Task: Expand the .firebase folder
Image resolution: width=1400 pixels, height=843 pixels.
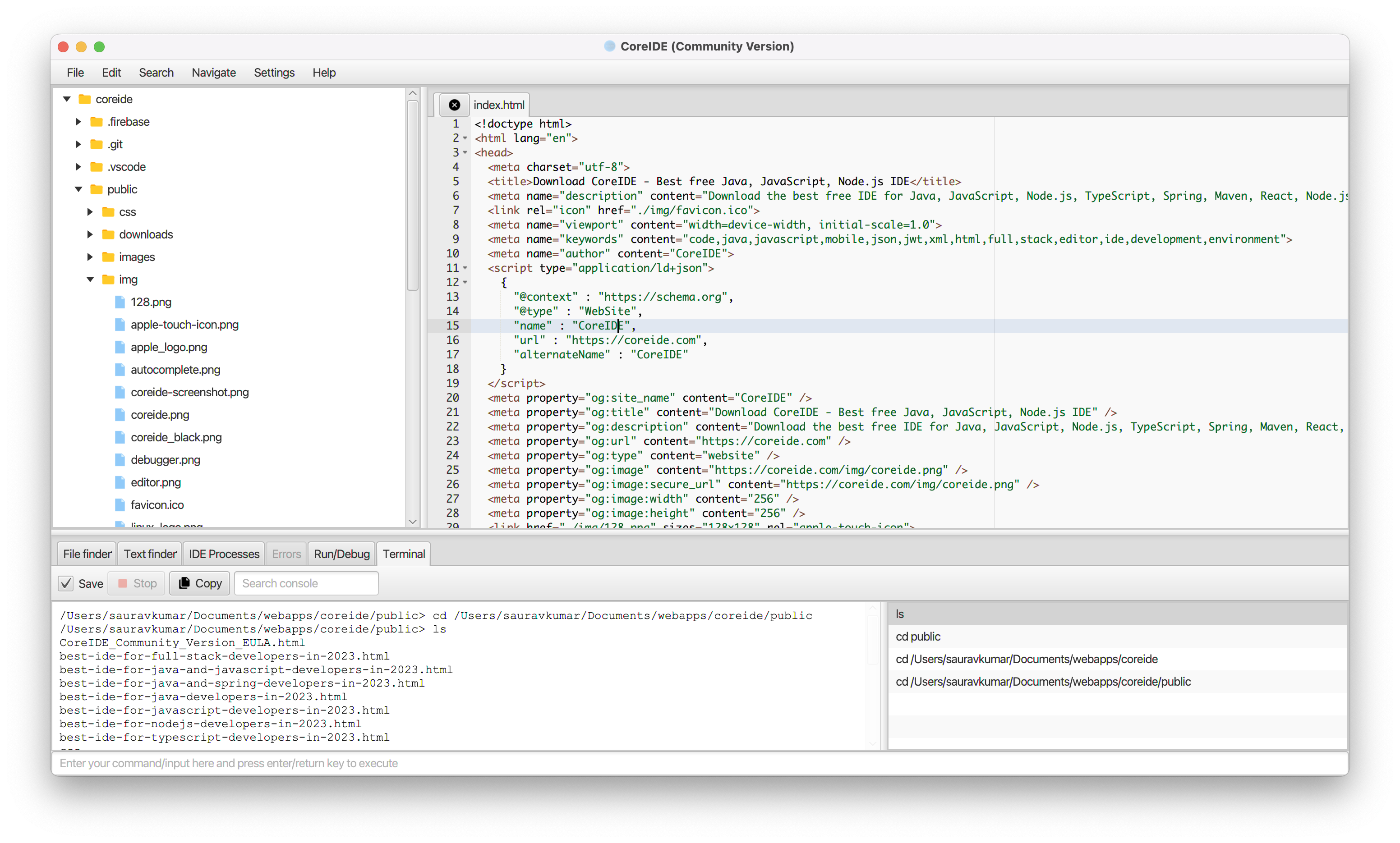Action: [x=78, y=122]
